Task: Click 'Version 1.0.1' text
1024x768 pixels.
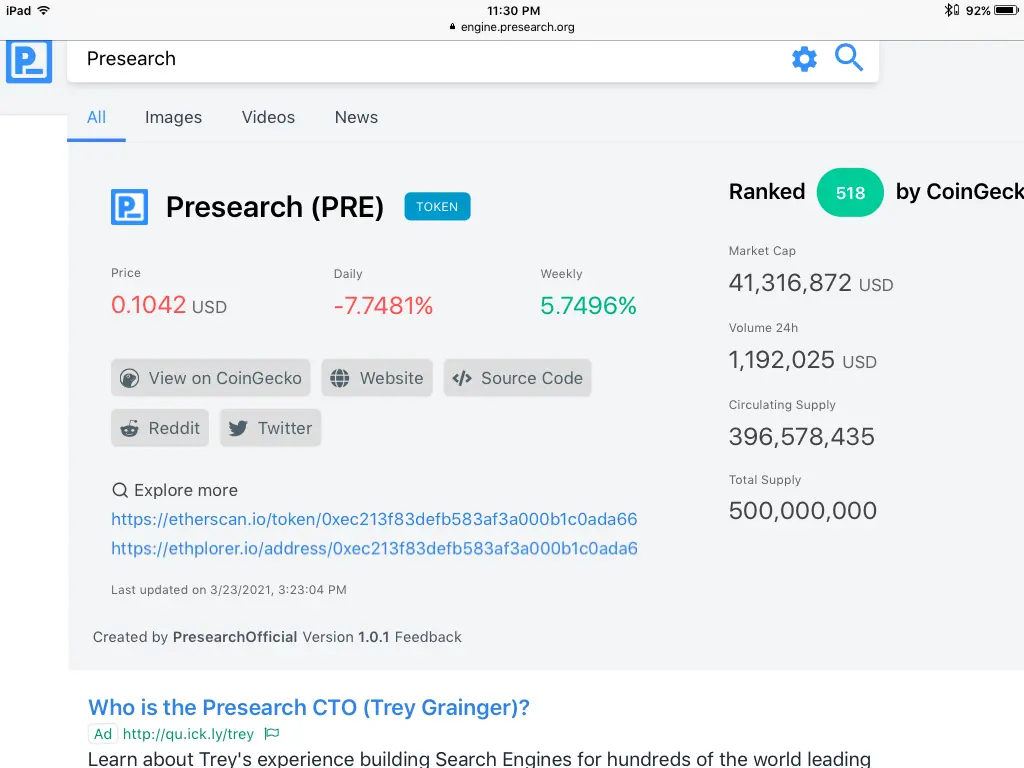Action: (345, 637)
